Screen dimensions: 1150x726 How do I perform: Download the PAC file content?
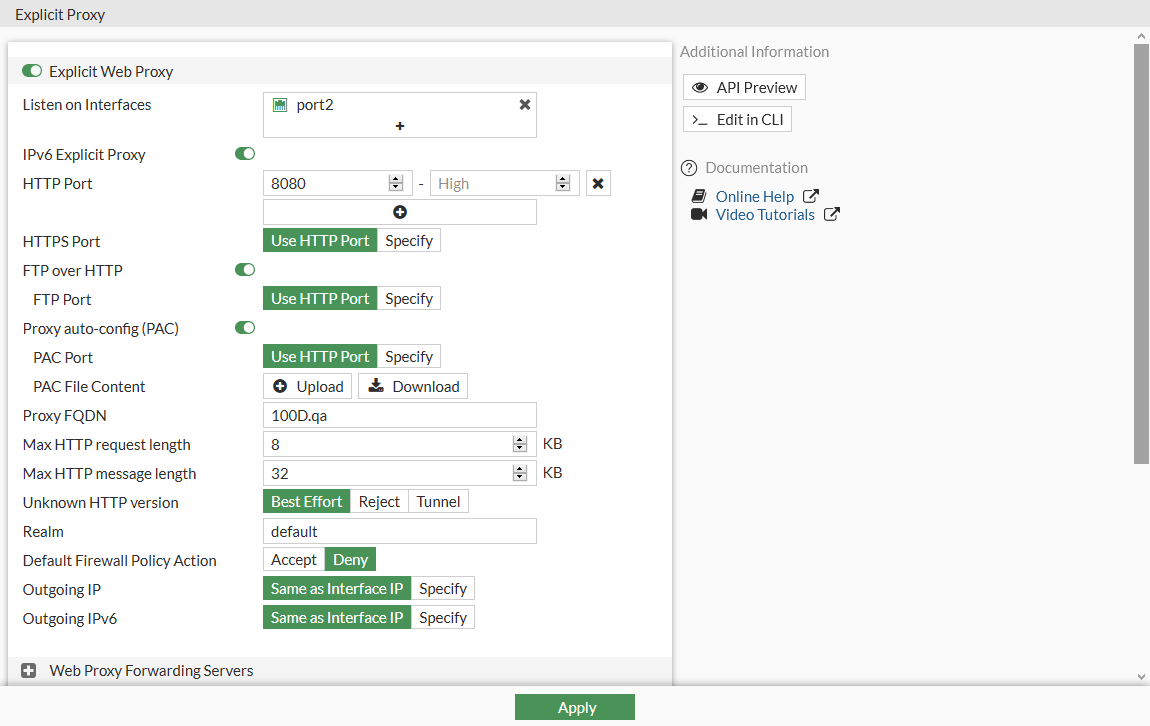coord(412,385)
